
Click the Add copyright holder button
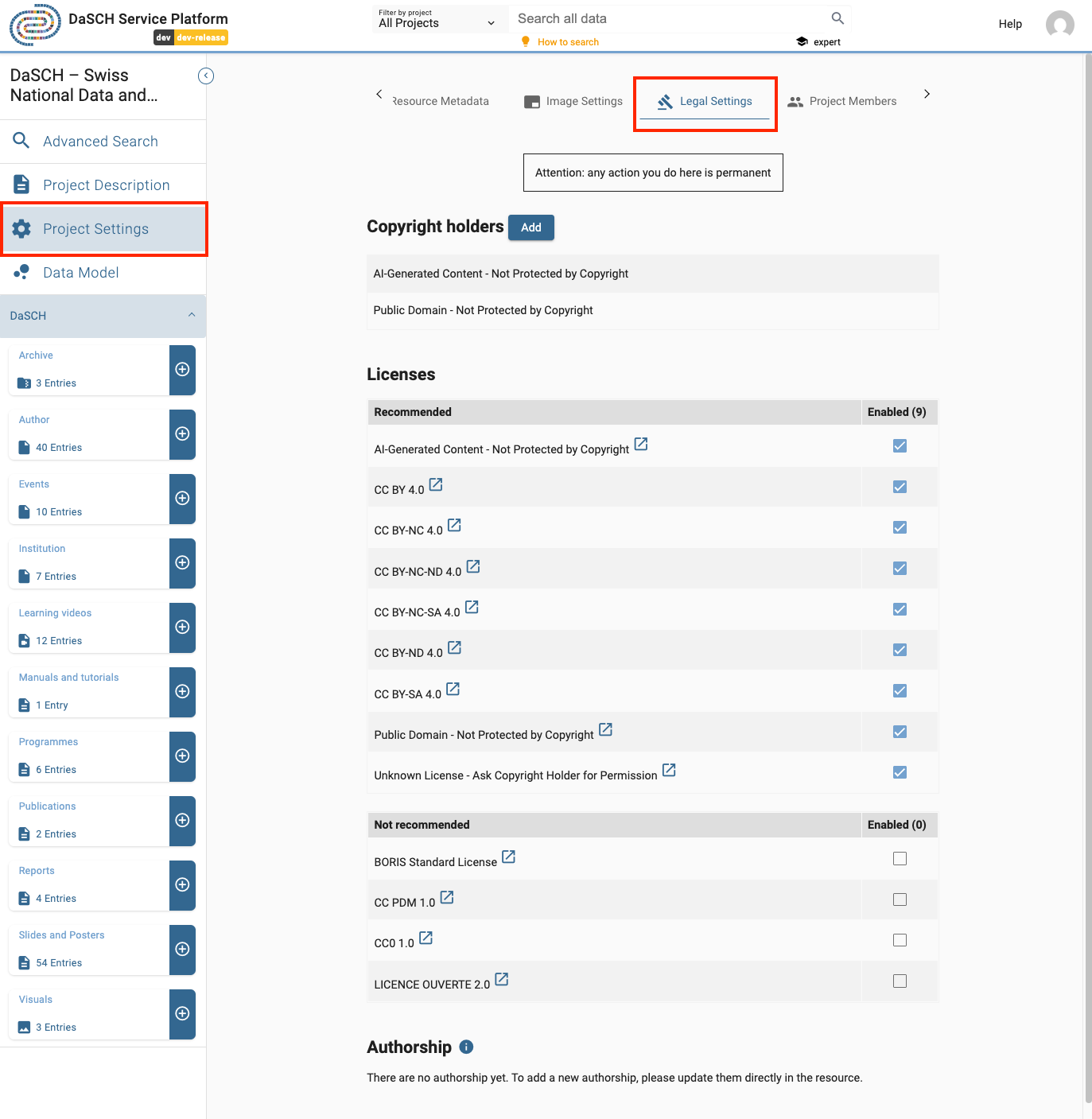530,227
